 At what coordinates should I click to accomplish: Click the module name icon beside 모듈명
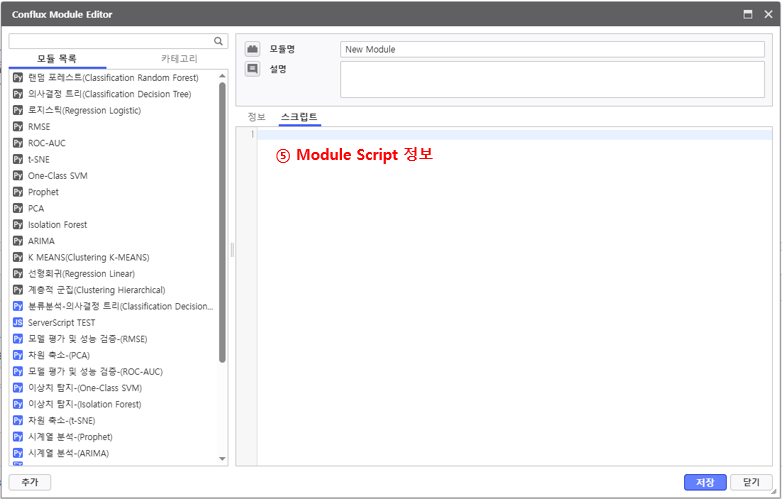click(252, 49)
